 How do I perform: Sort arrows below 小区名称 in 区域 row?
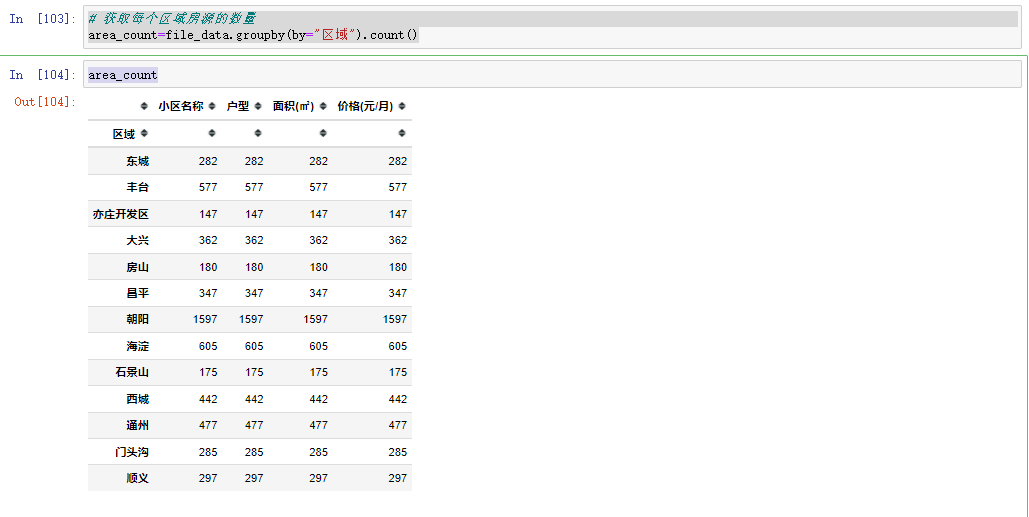tap(212, 133)
